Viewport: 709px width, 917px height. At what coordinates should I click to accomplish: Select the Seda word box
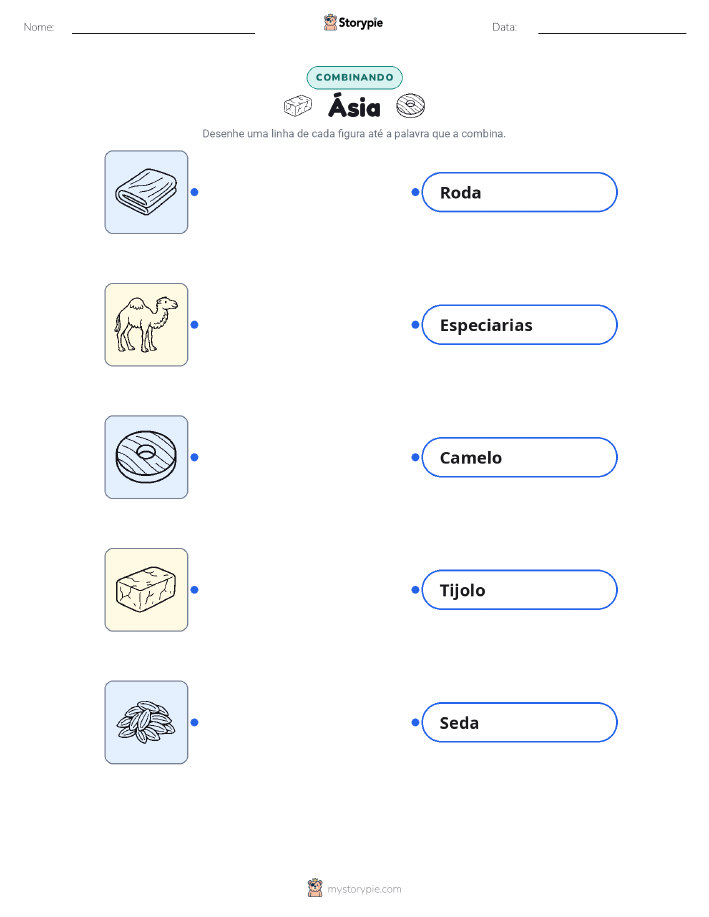[519, 722]
